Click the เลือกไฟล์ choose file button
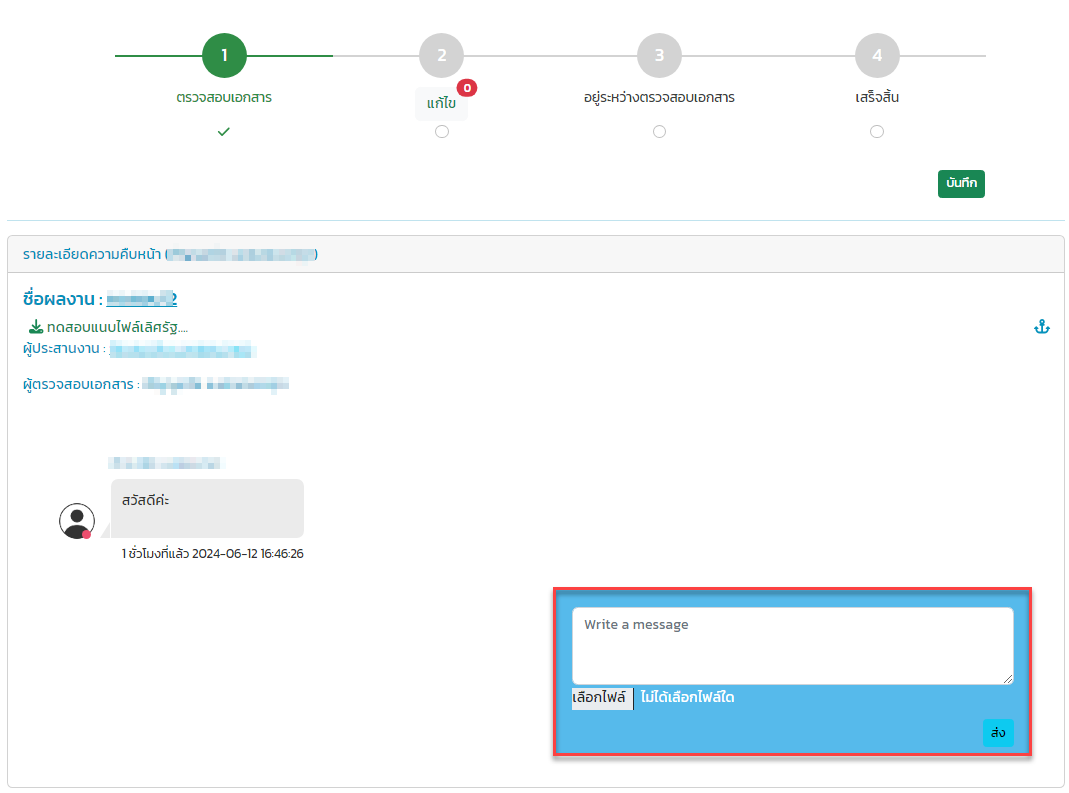This screenshot has width=1069, height=793. tap(602, 698)
